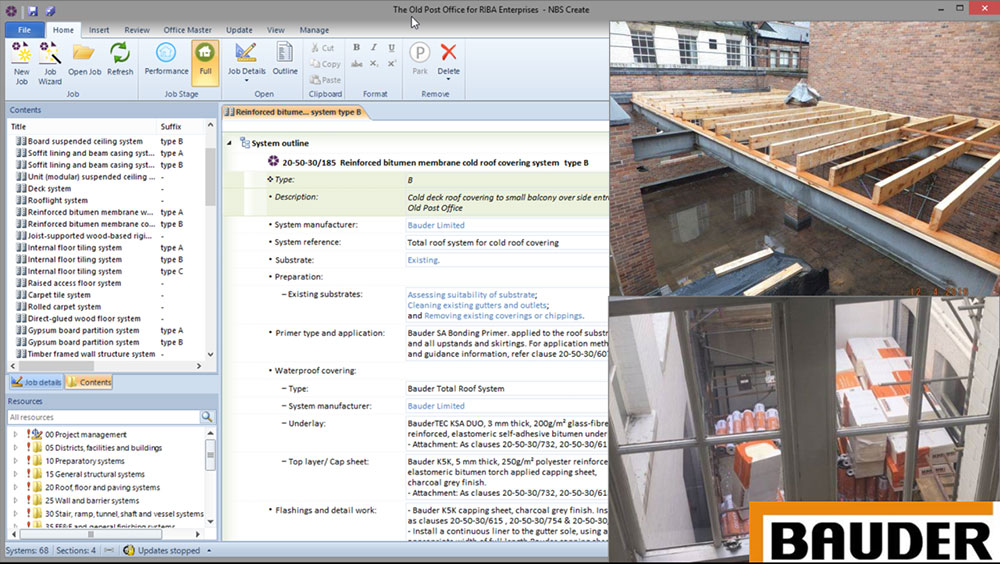Open Cleaning existing gutters and outlets link

tap(477, 305)
